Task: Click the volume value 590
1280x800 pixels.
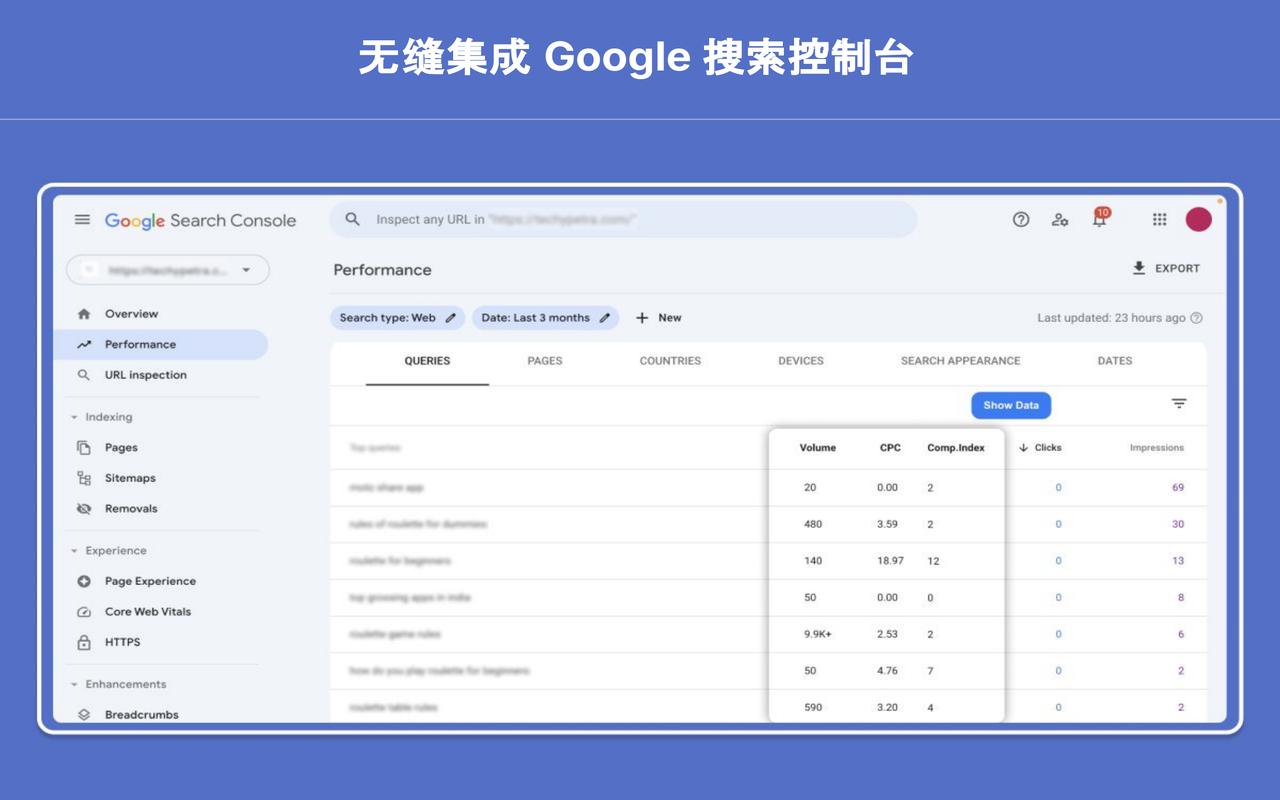Action: [813, 708]
